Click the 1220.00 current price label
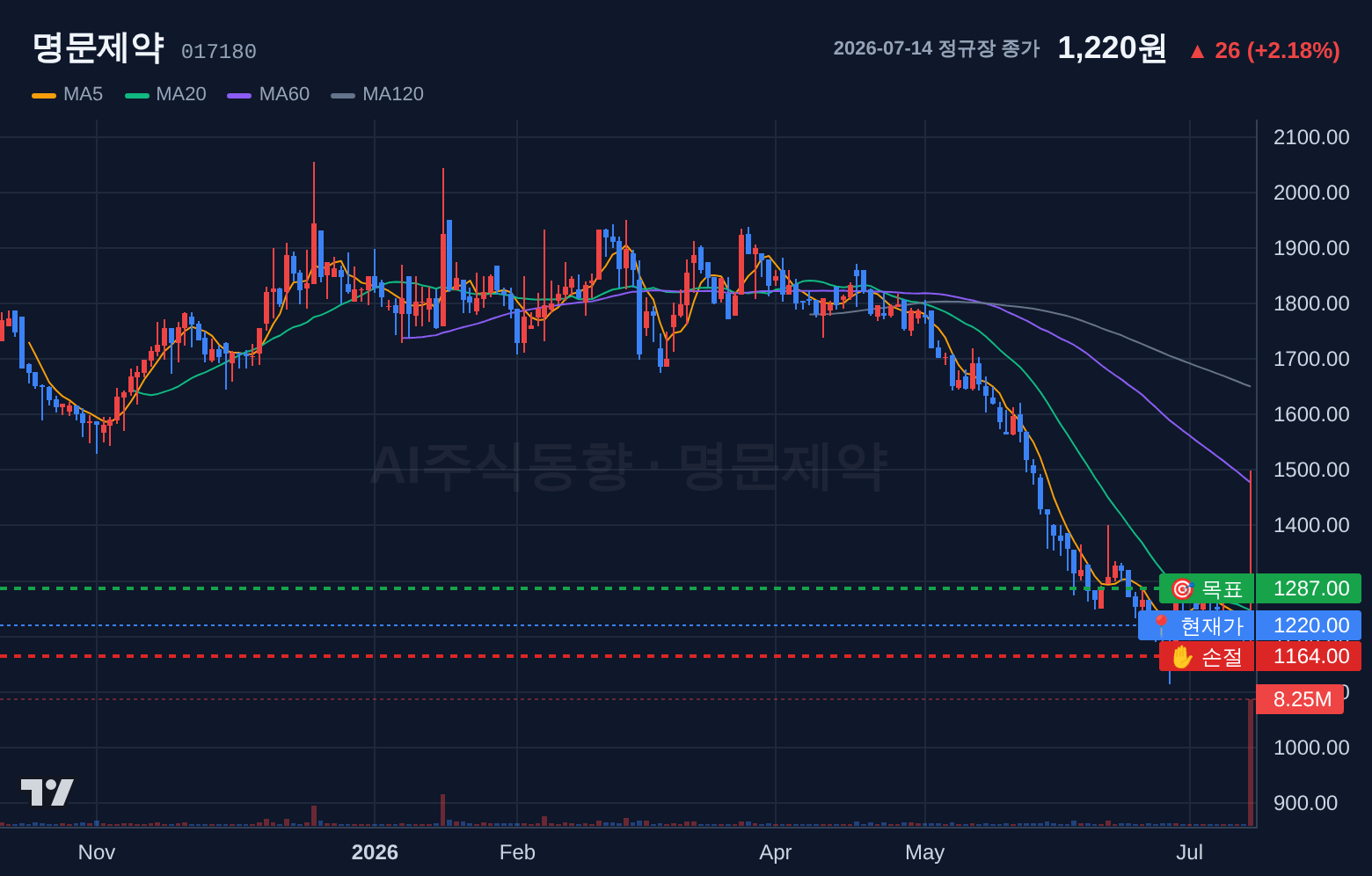 tap(1309, 625)
